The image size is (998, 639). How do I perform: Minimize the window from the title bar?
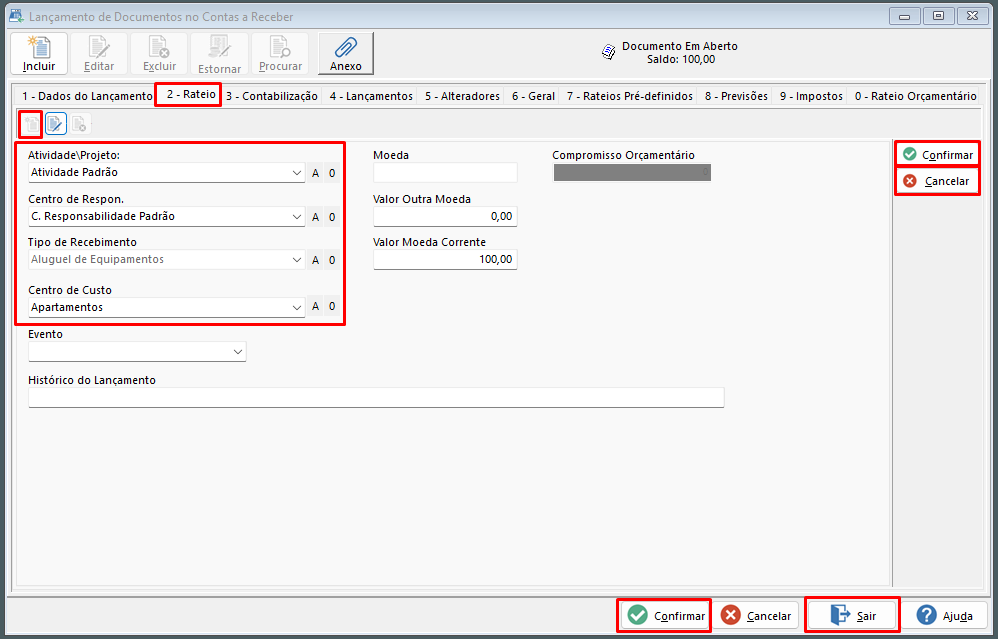click(x=904, y=16)
